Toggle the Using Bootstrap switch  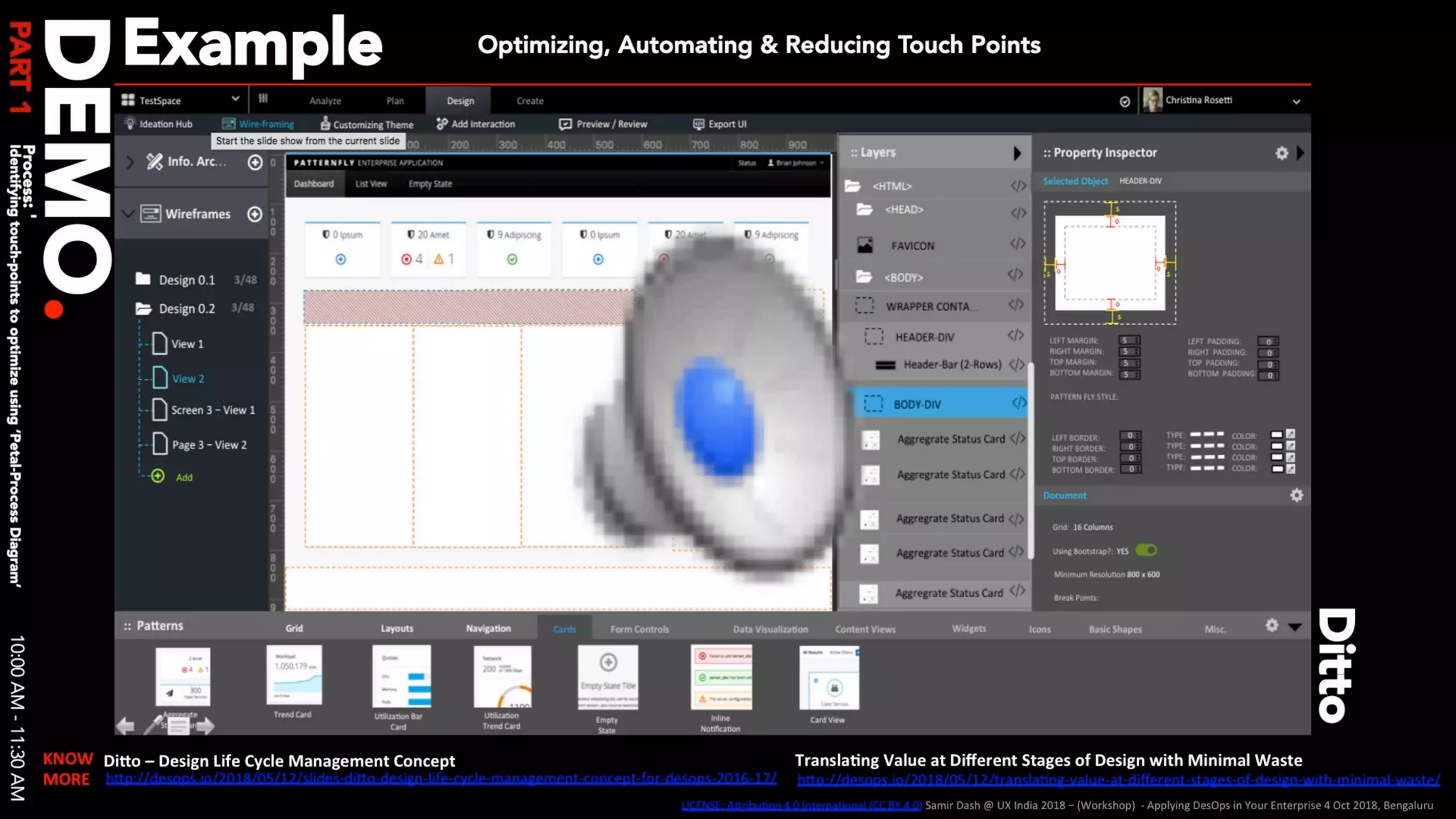[x=1145, y=550]
